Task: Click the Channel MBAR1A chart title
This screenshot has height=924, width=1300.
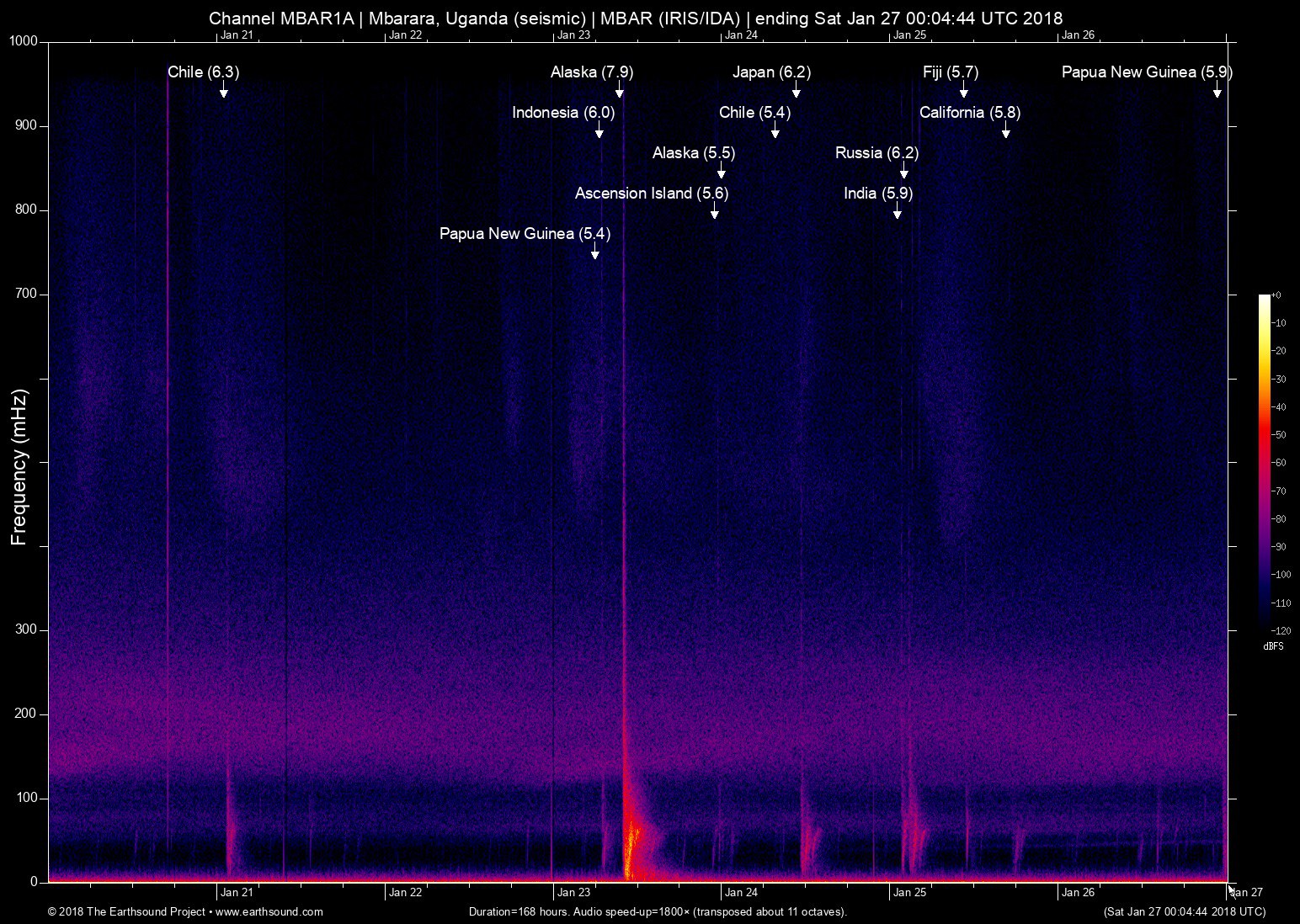Action: tap(635, 19)
